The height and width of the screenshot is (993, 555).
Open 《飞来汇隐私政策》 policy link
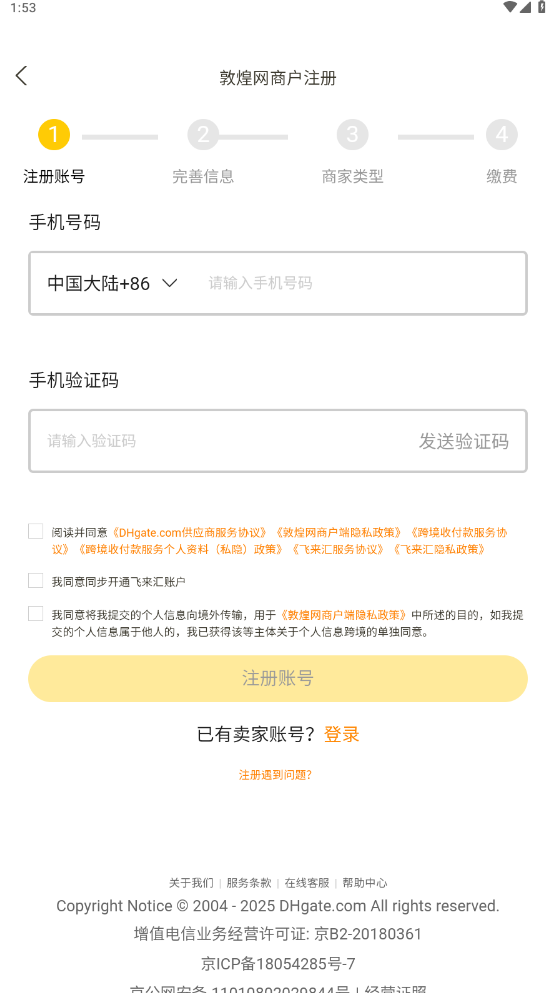[x=438, y=549]
